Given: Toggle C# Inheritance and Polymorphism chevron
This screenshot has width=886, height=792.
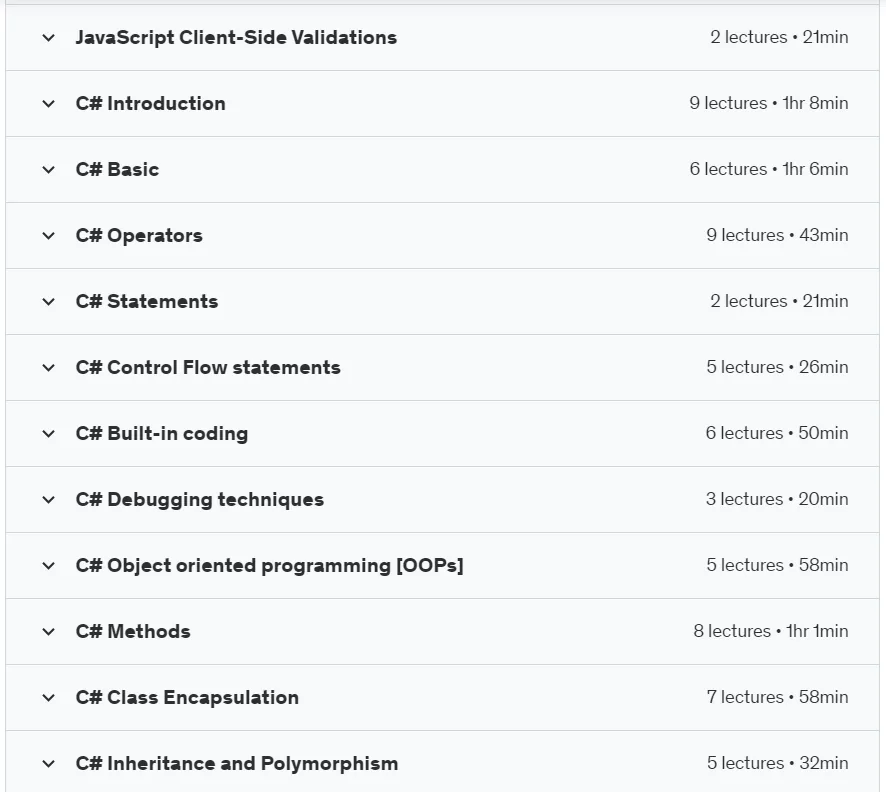Looking at the screenshot, I should click(x=49, y=764).
